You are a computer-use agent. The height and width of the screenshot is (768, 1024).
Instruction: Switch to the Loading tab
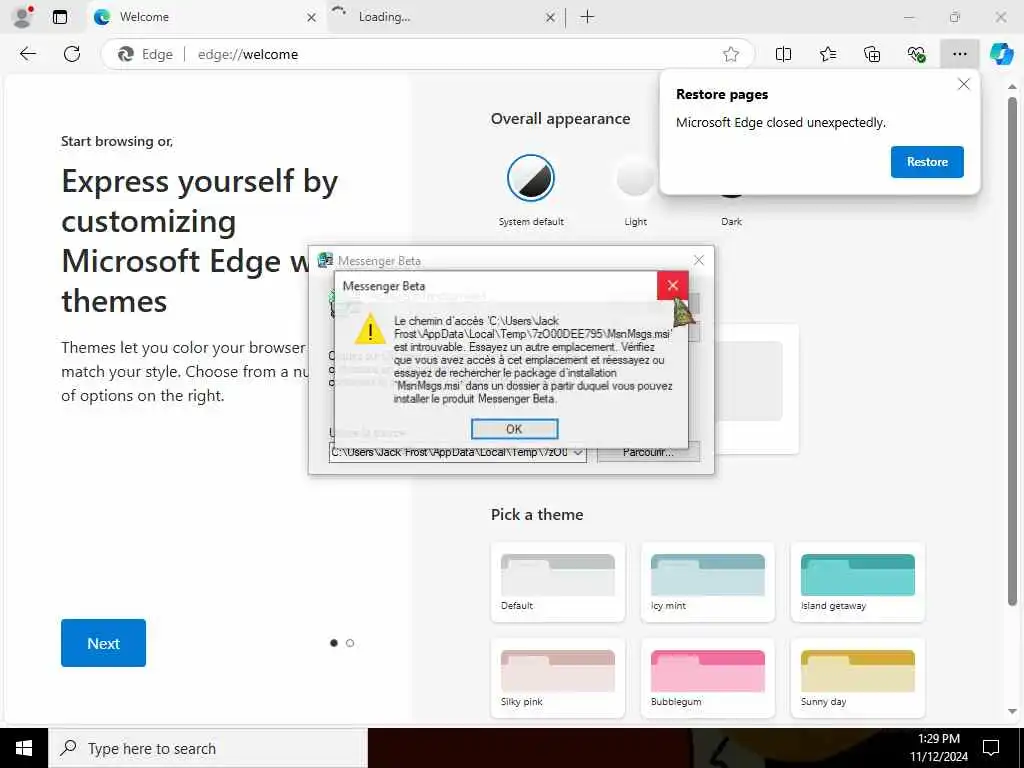tap(444, 17)
